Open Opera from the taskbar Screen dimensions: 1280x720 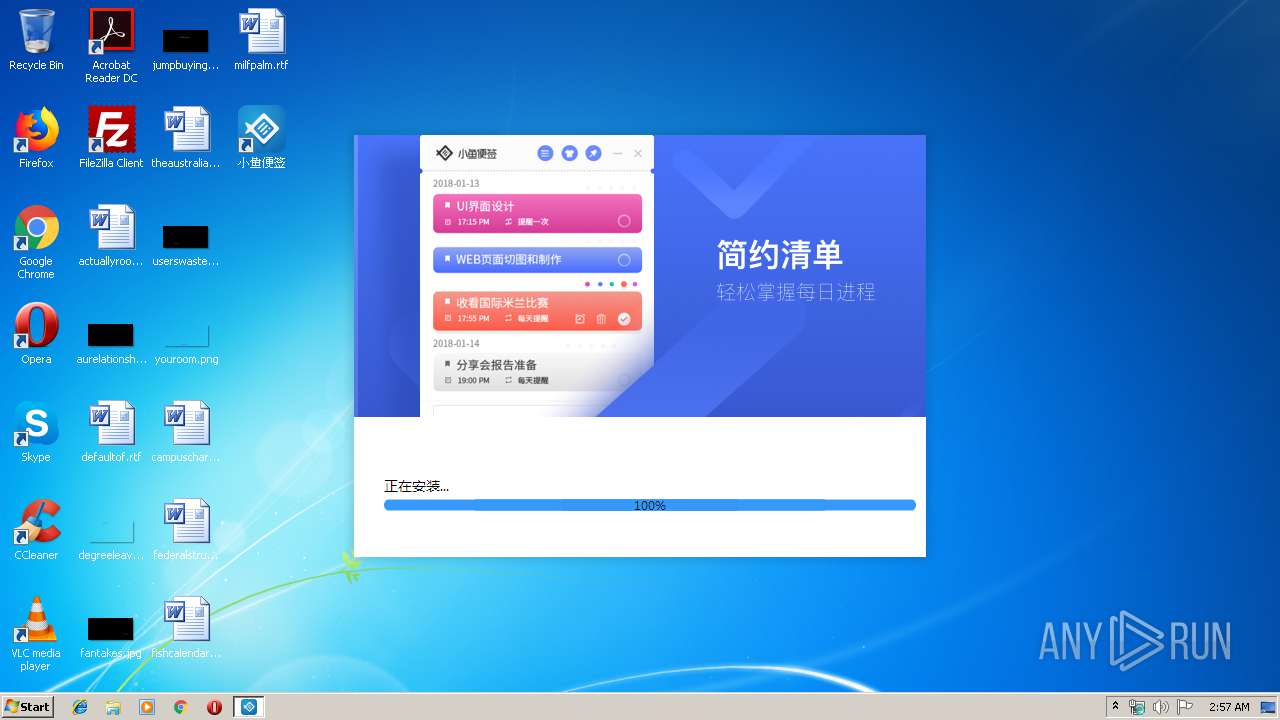214,707
